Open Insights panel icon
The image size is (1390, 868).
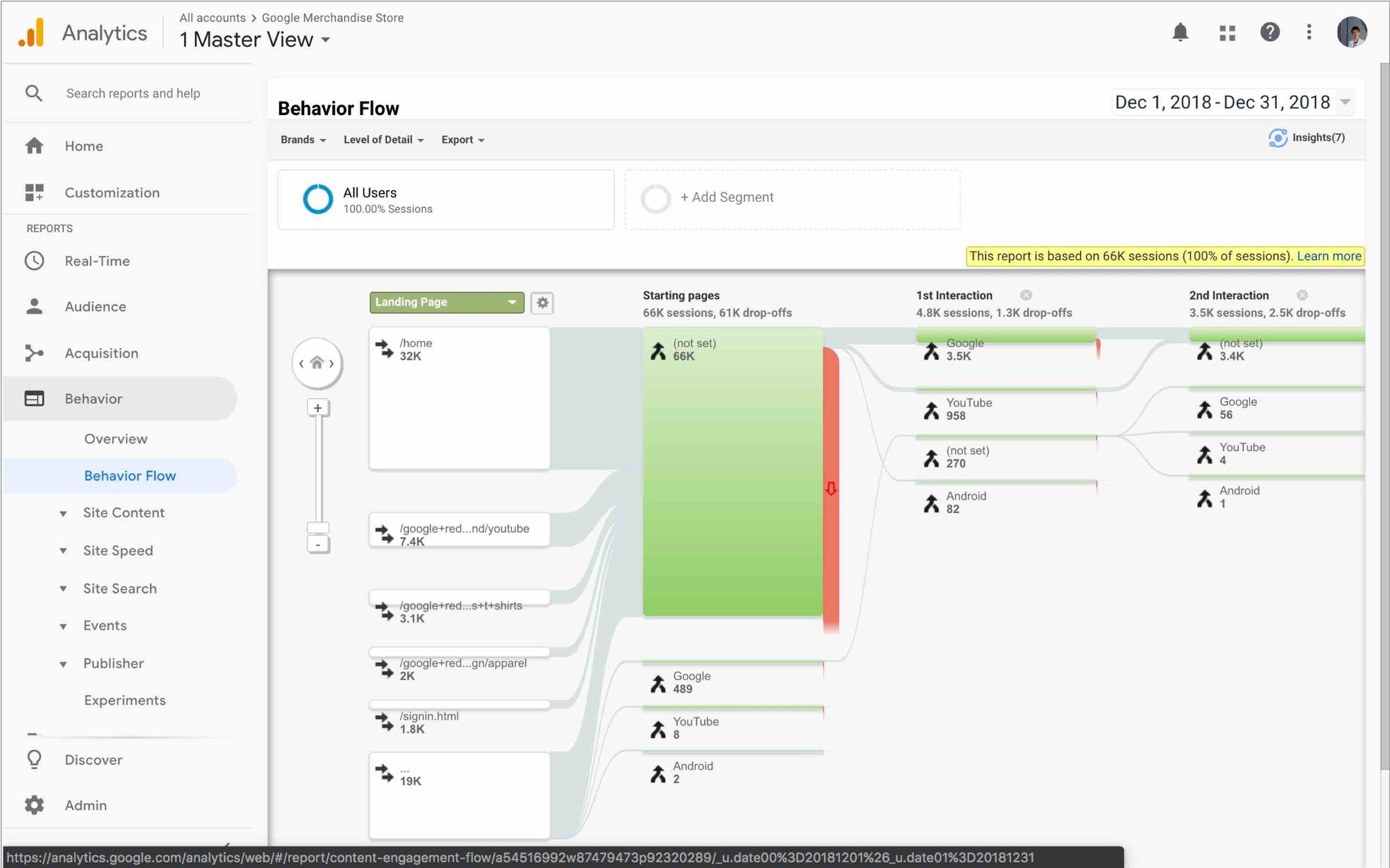(1277, 138)
